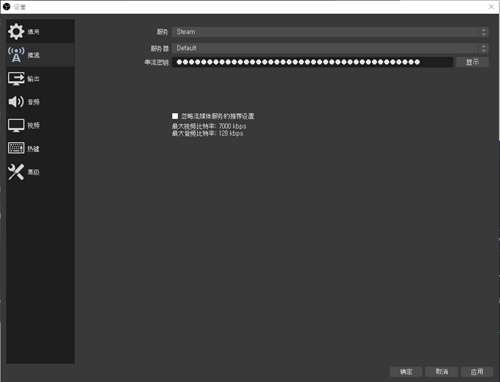Open the Service dropdown showing Steam
The width and height of the screenshot is (500, 382).
(330, 32)
